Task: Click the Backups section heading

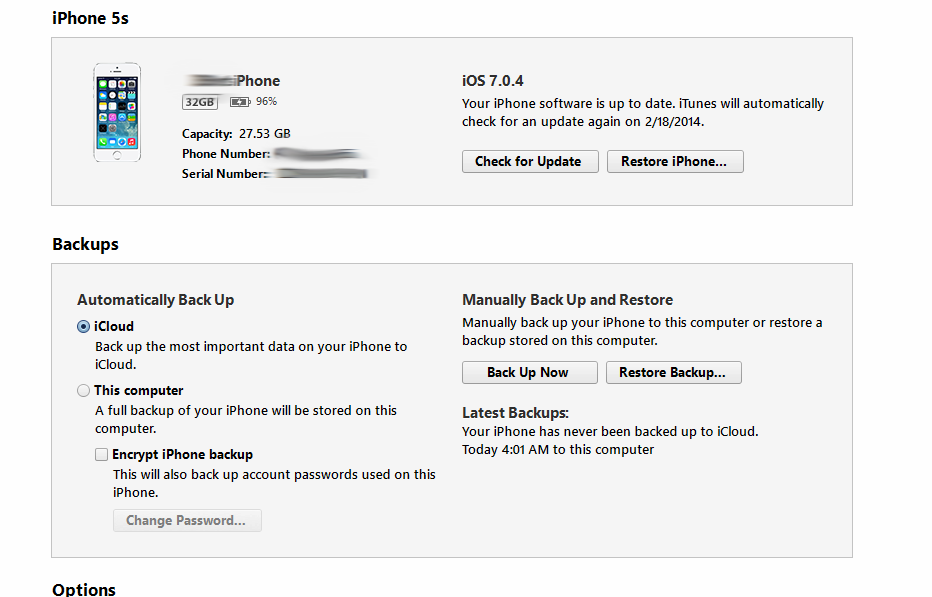Action: tap(86, 244)
